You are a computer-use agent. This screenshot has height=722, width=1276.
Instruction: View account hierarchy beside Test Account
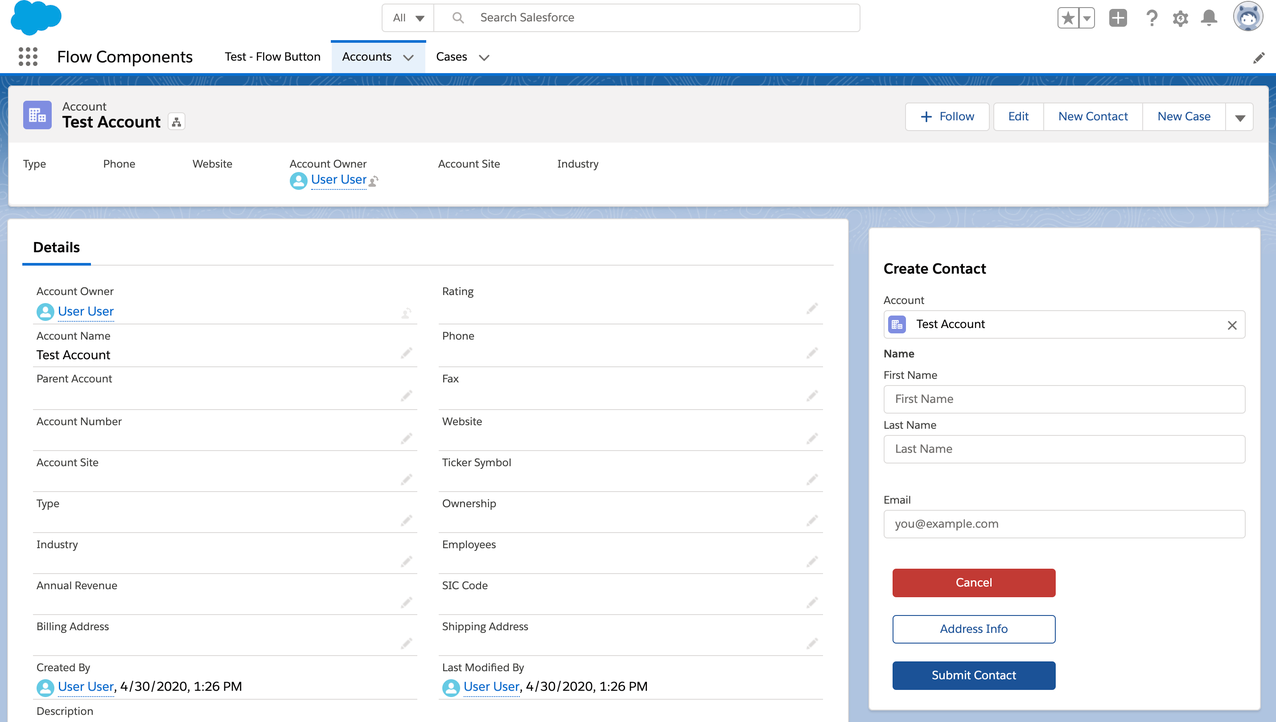(176, 121)
